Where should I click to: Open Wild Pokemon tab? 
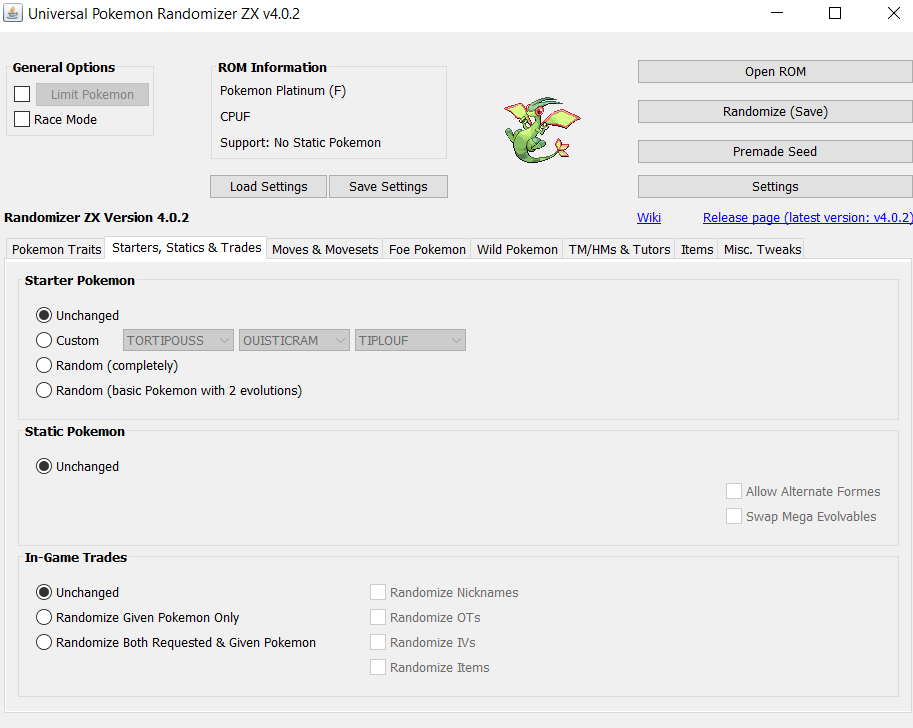tap(517, 249)
